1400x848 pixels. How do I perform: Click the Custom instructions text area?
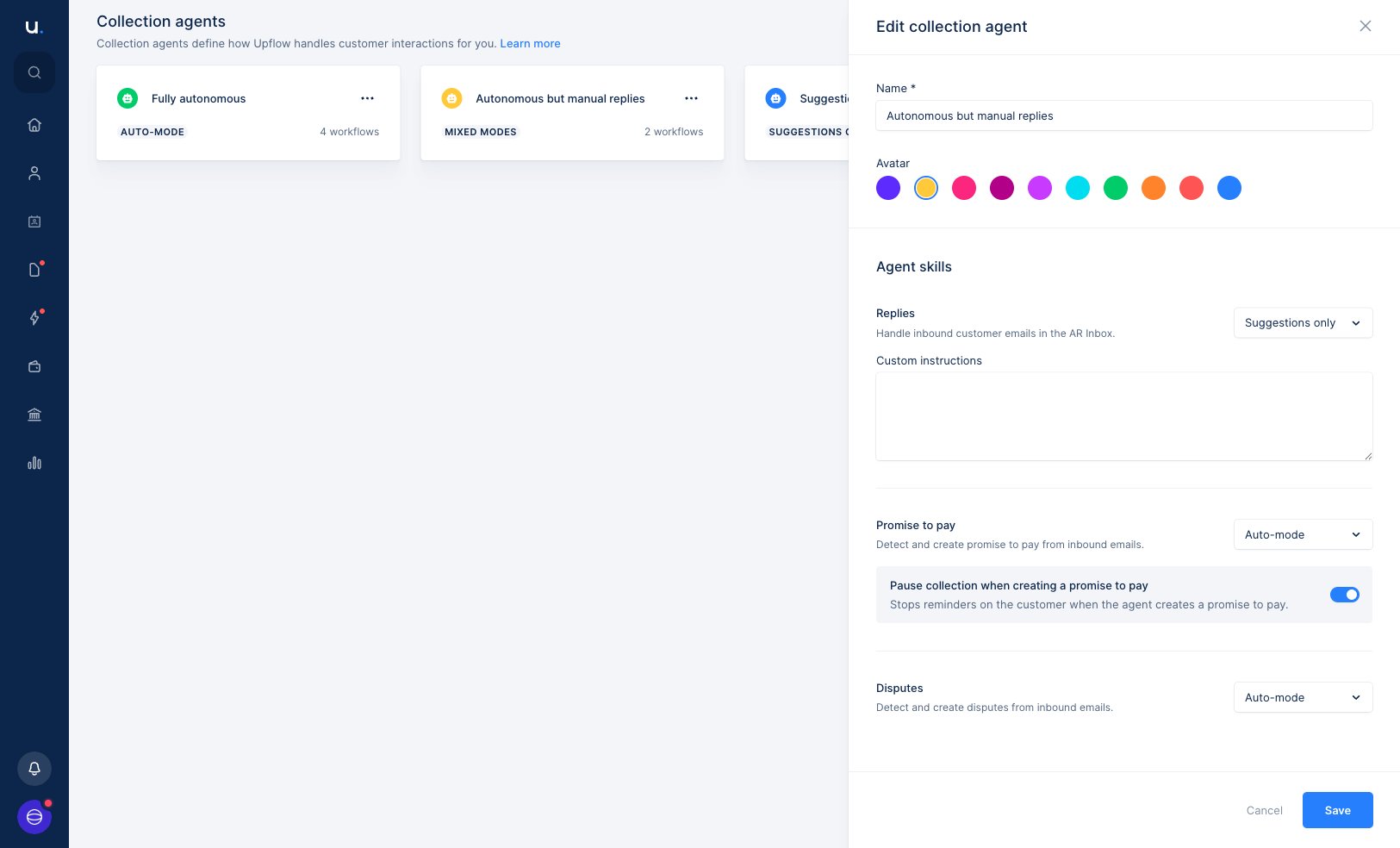tap(1124, 416)
